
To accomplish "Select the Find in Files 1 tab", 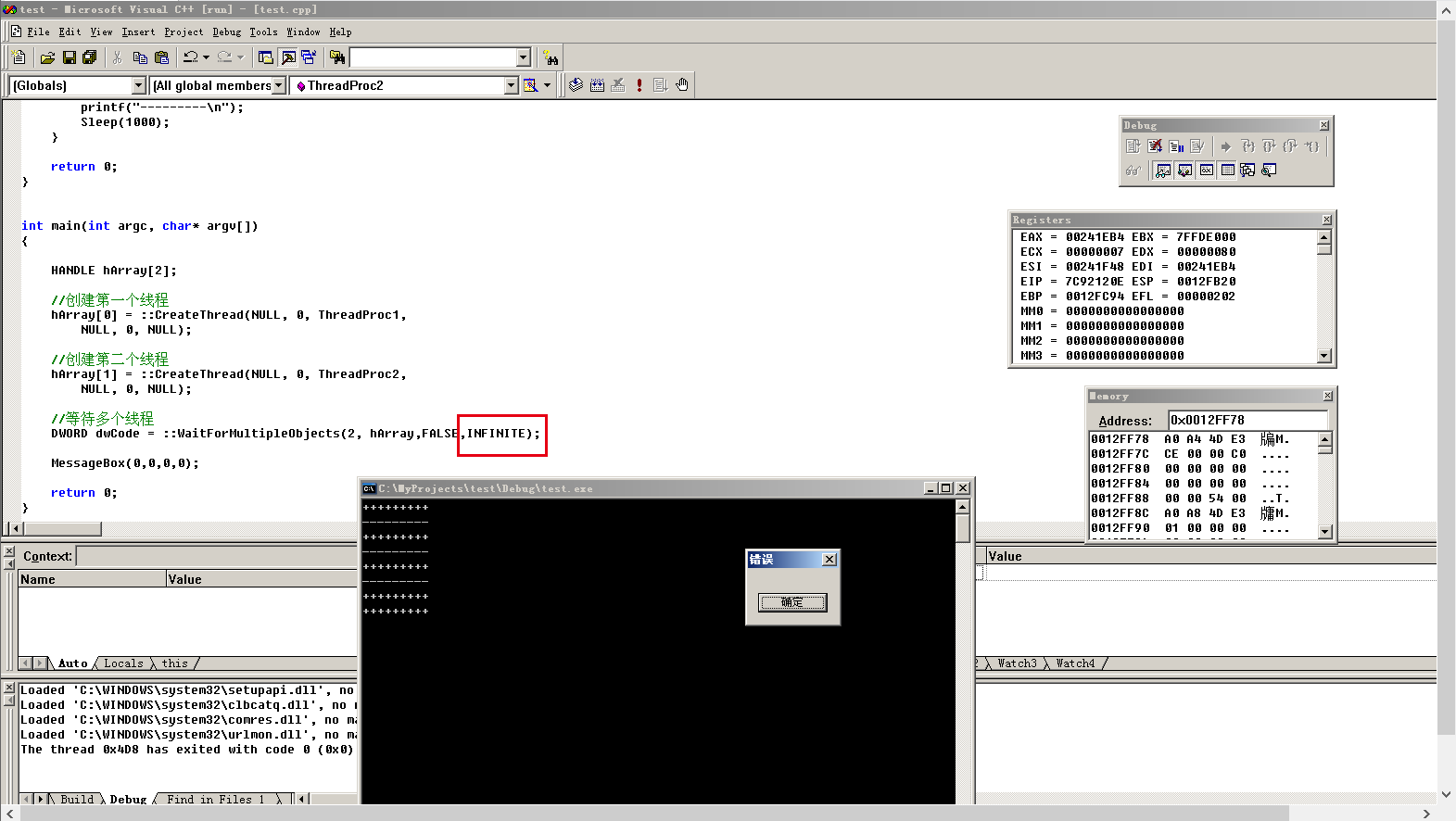I will point(215,799).
